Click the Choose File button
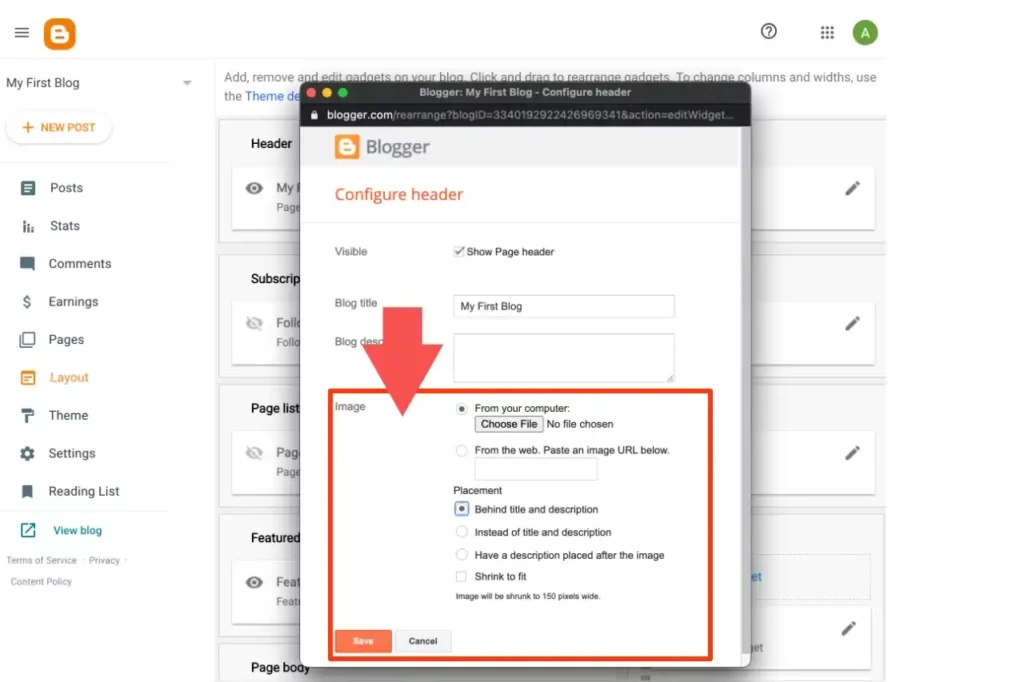 click(509, 424)
